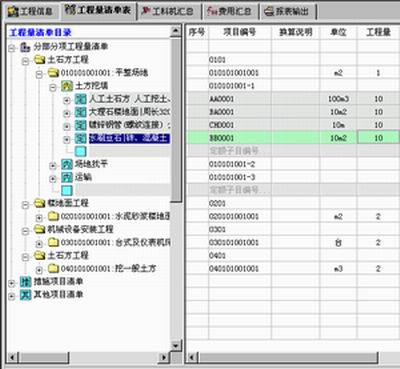This screenshot has height=369, width=400.
Task: Click the 项目编号 column header
Action: pos(240,32)
